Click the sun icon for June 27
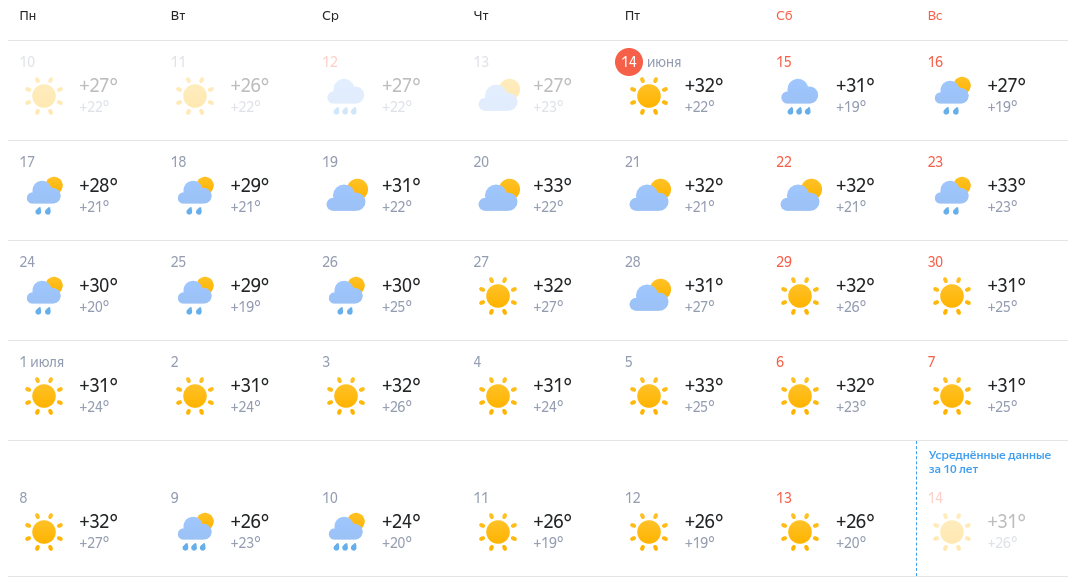The width and height of the screenshot is (1091, 582). (x=497, y=296)
